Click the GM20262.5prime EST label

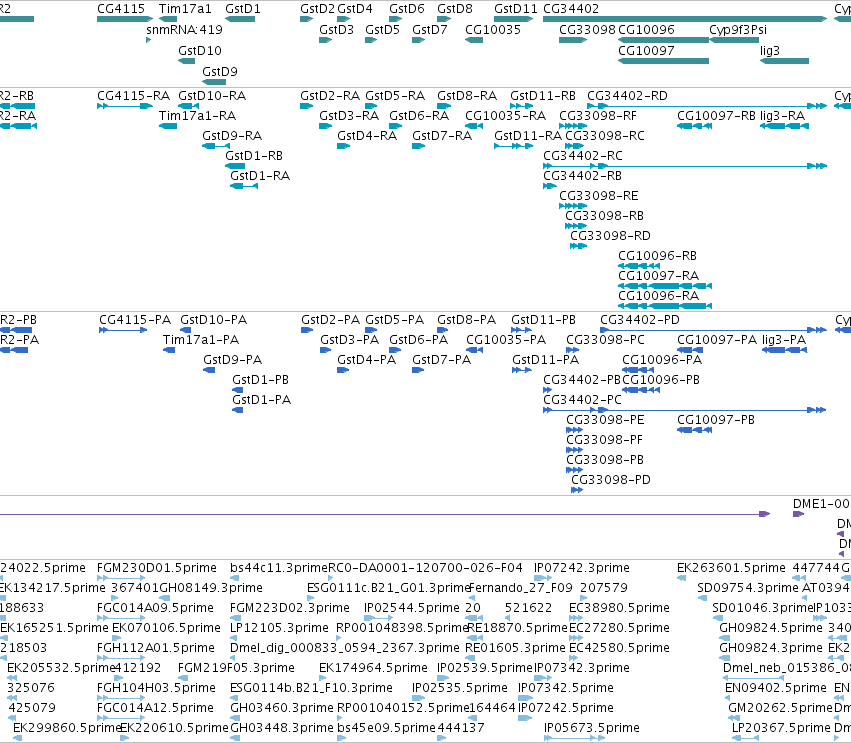780,708
